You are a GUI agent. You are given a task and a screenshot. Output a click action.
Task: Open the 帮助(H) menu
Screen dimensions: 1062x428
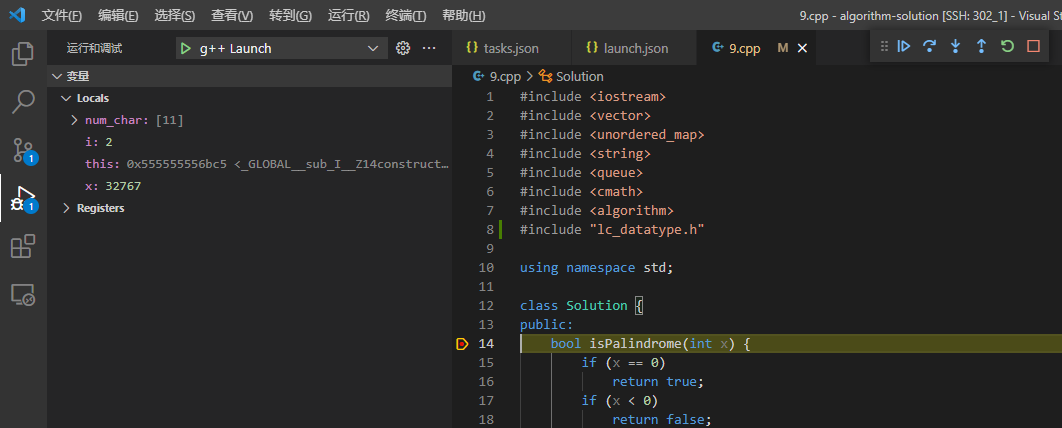(x=463, y=16)
